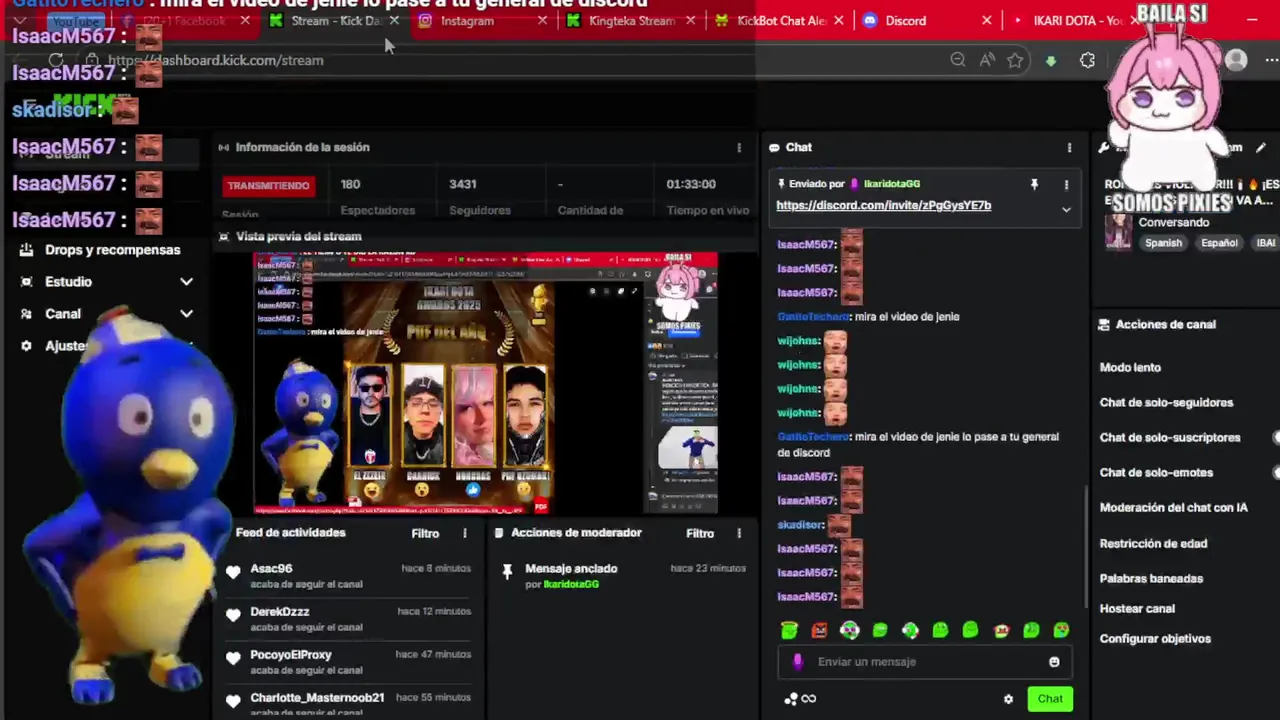Viewport: 1280px width, 720px height.
Task: Click username skadisor in the Chat panel
Action: pos(800,524)
